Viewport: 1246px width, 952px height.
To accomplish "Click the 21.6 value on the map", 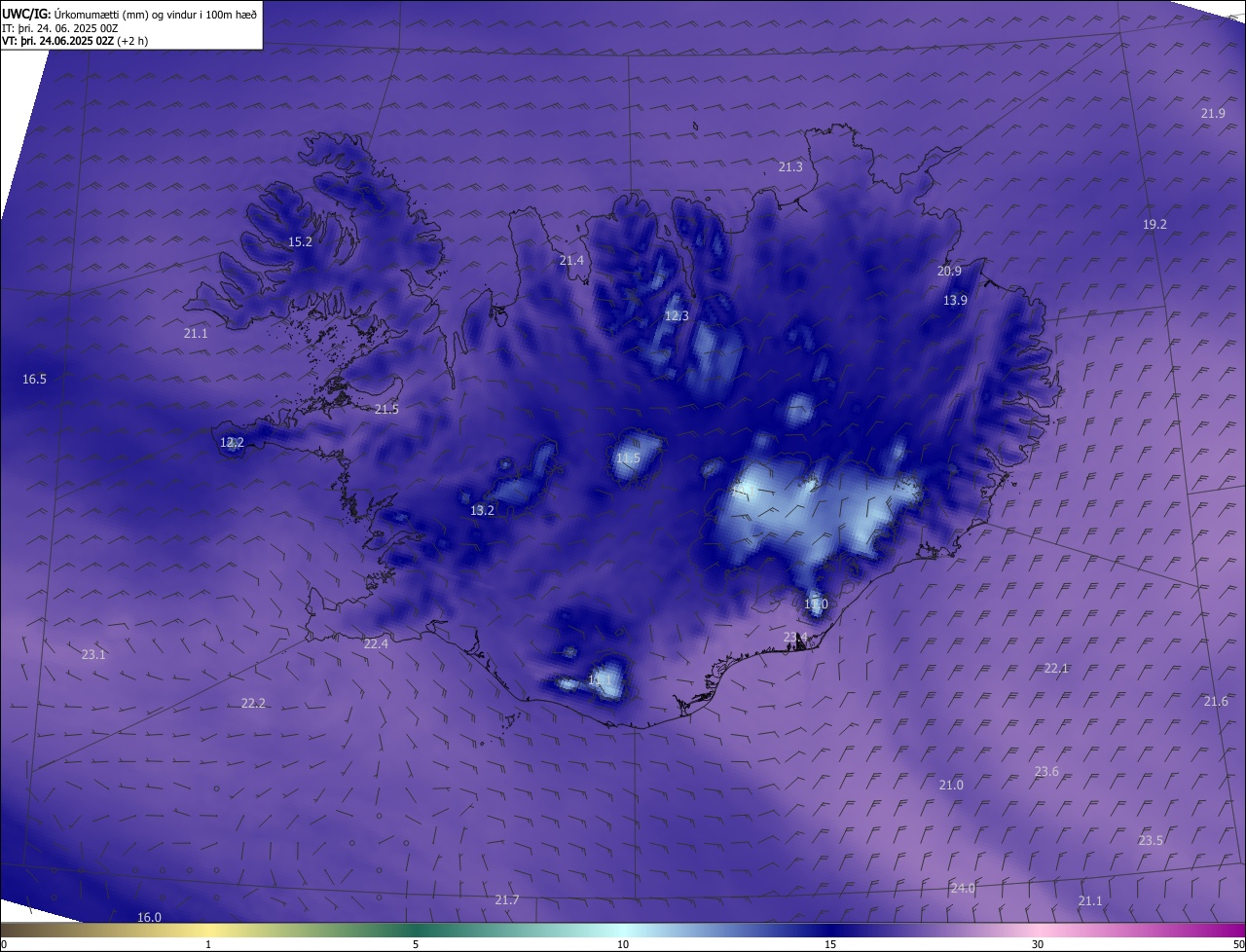I will [1216, 701].
